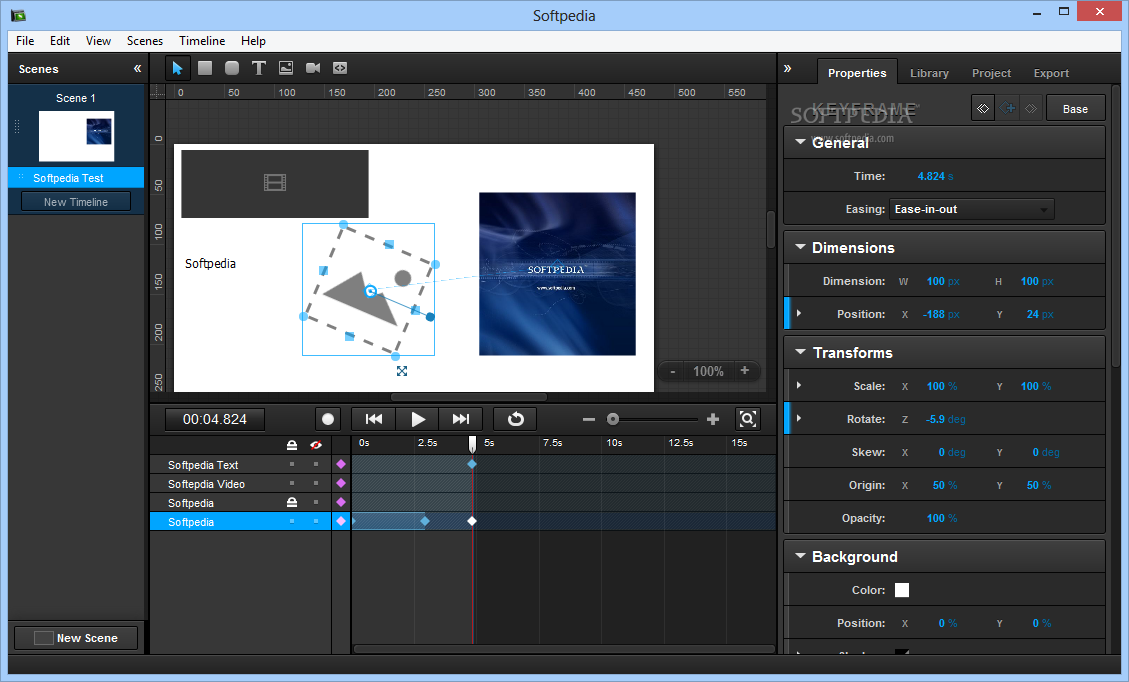Open the Edit menu

60,41
